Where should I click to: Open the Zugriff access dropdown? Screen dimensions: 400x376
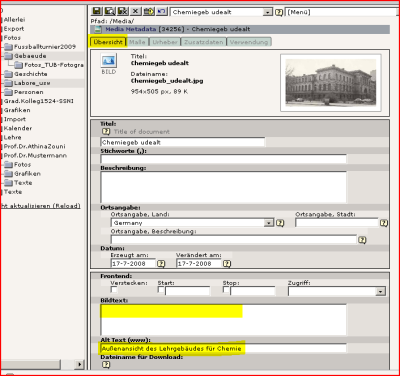(380, 291)
